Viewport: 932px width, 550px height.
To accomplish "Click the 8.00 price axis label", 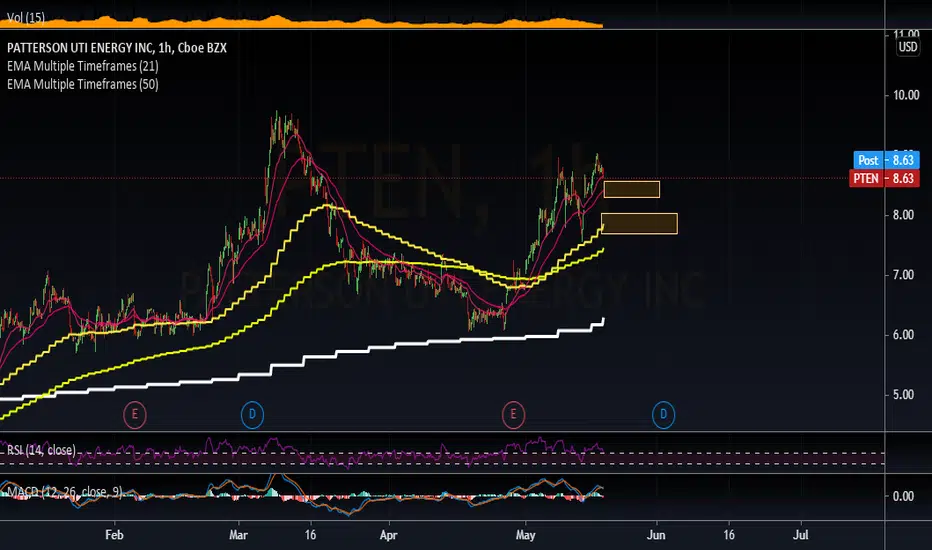I will point(903,215).
